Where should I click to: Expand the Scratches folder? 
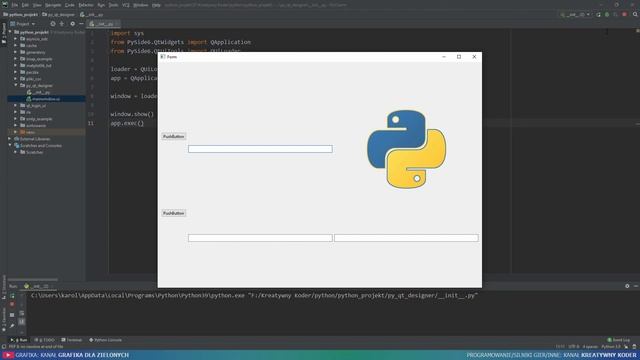16,152
